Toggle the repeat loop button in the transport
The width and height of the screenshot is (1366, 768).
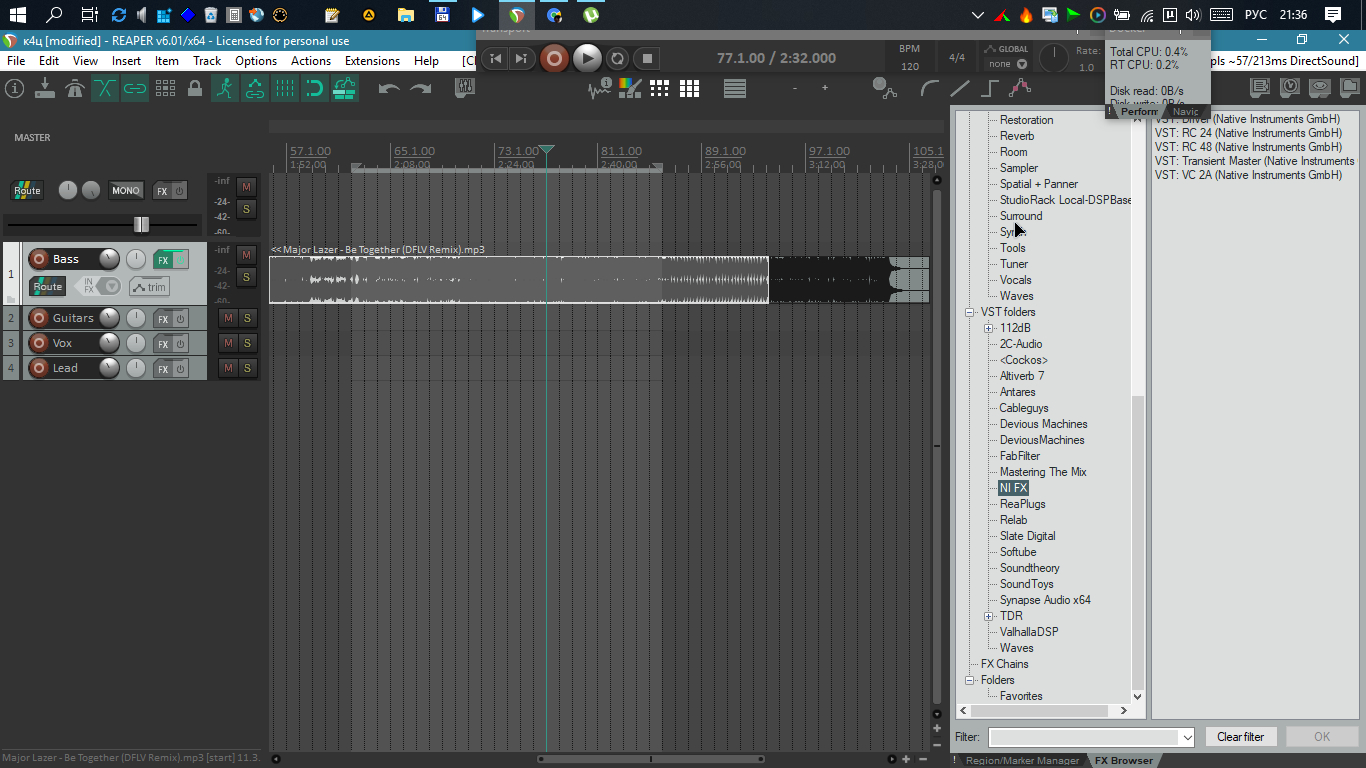[617, 59]
